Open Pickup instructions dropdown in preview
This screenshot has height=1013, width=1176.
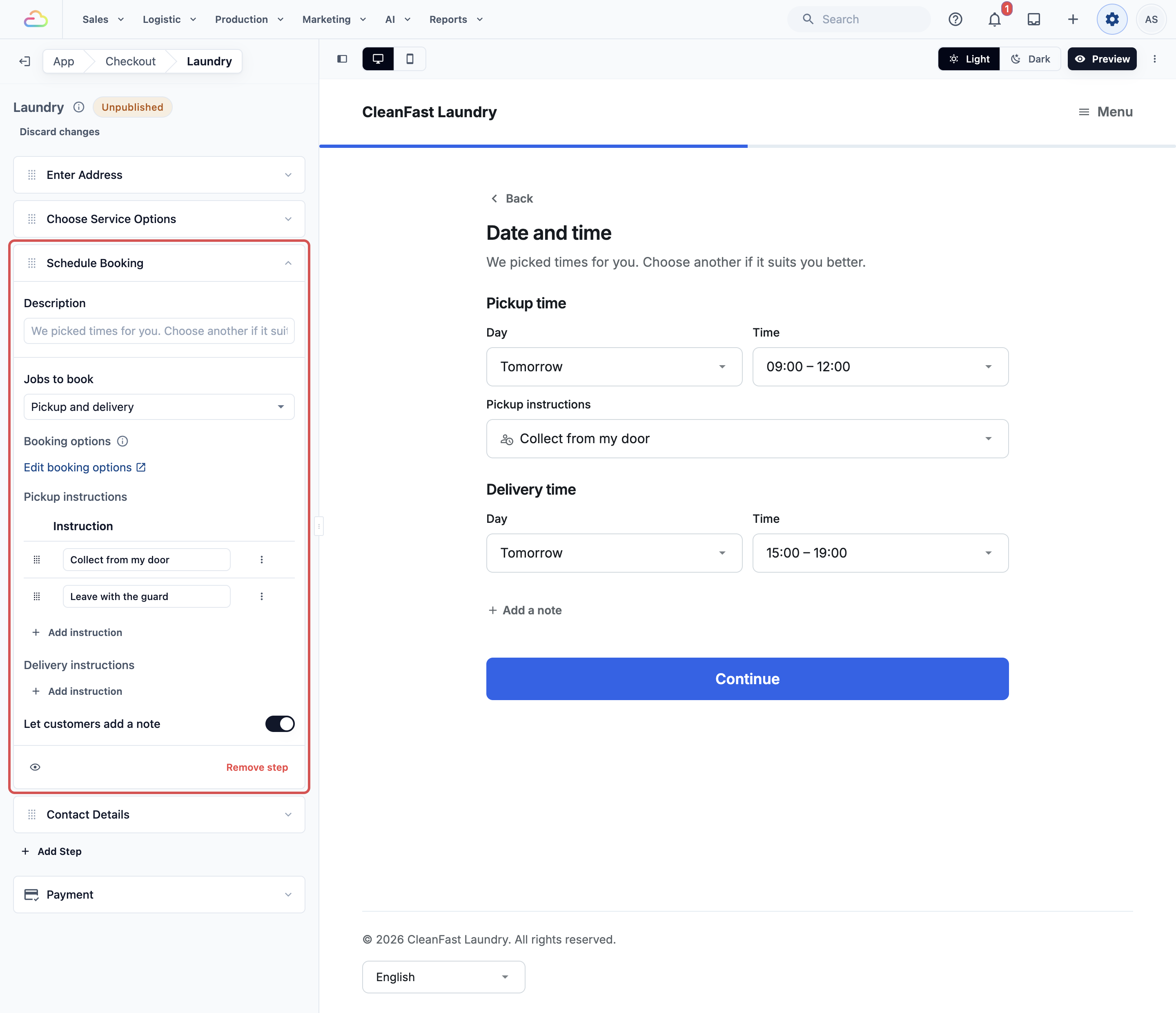coord(748,439)
